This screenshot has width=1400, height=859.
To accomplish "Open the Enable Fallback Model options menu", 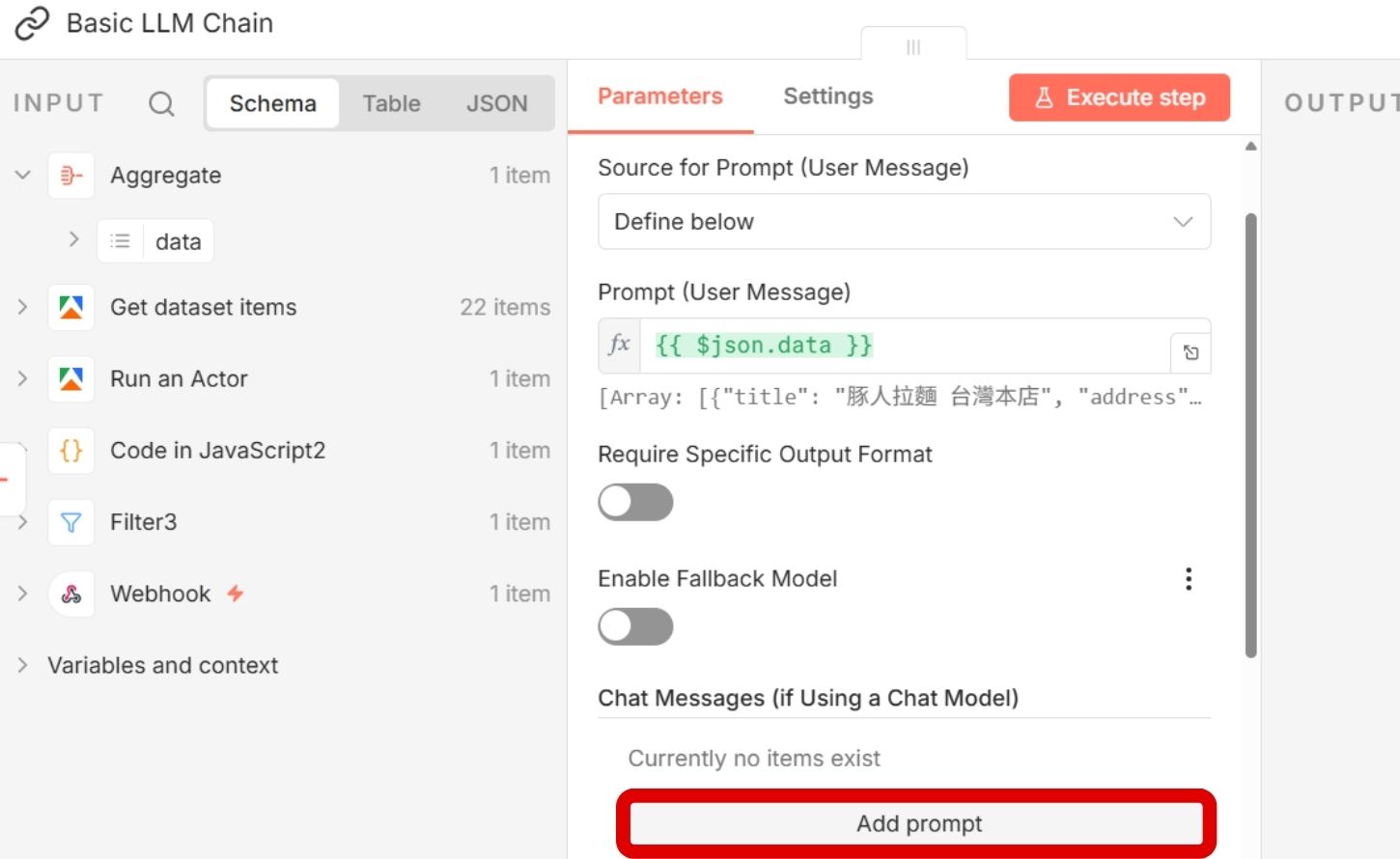I will click(1189, 579).
